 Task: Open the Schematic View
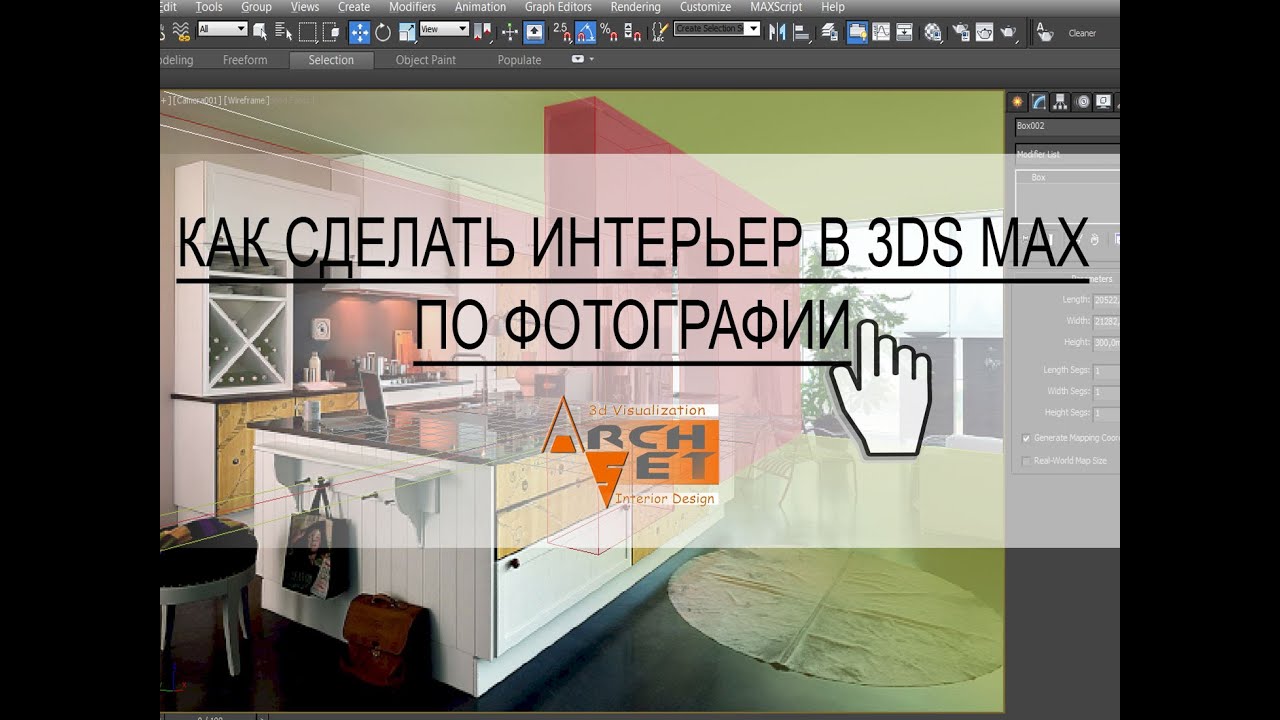point(904,32)
